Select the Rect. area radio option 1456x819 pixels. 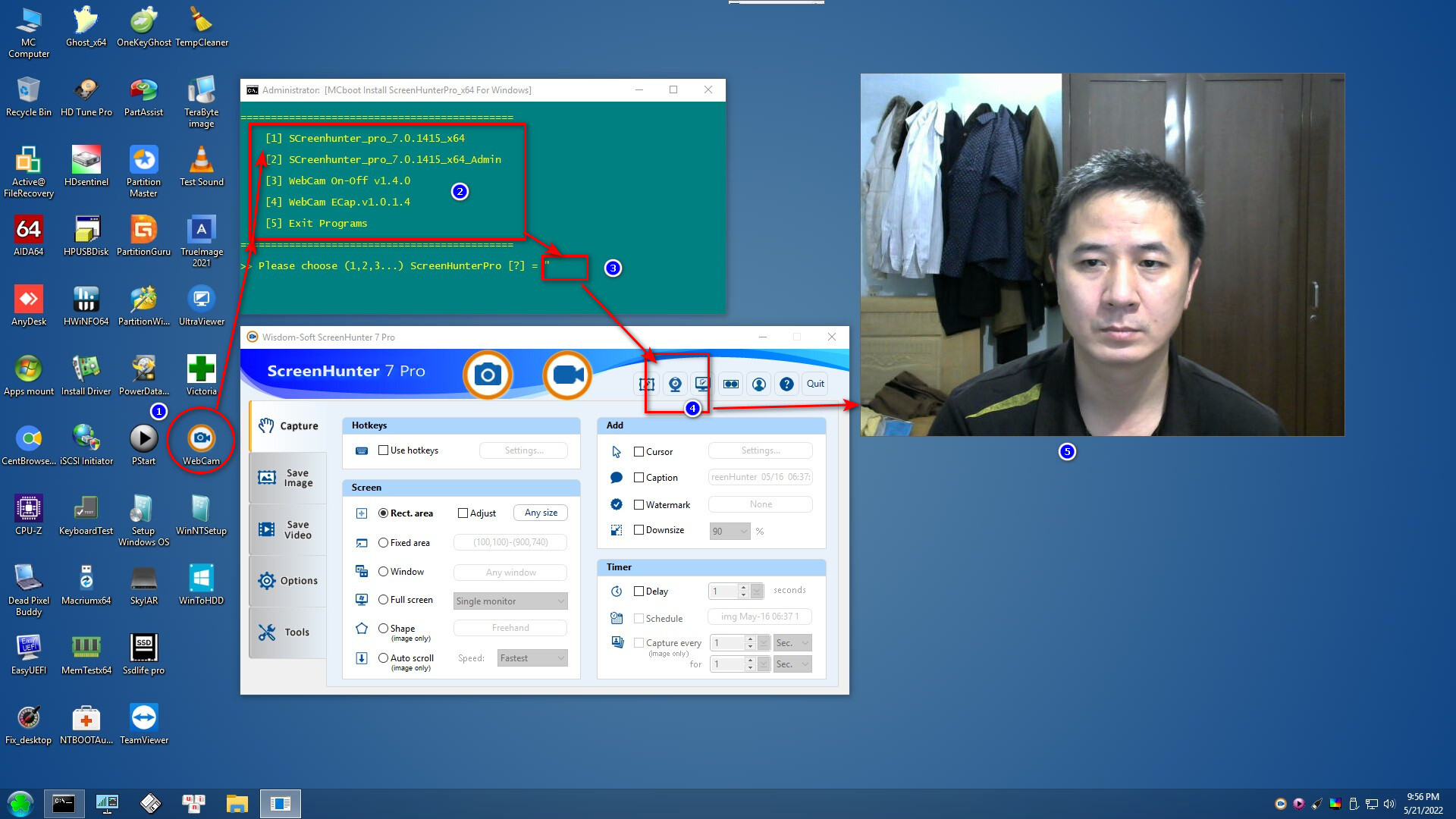[x=383, y=513]
